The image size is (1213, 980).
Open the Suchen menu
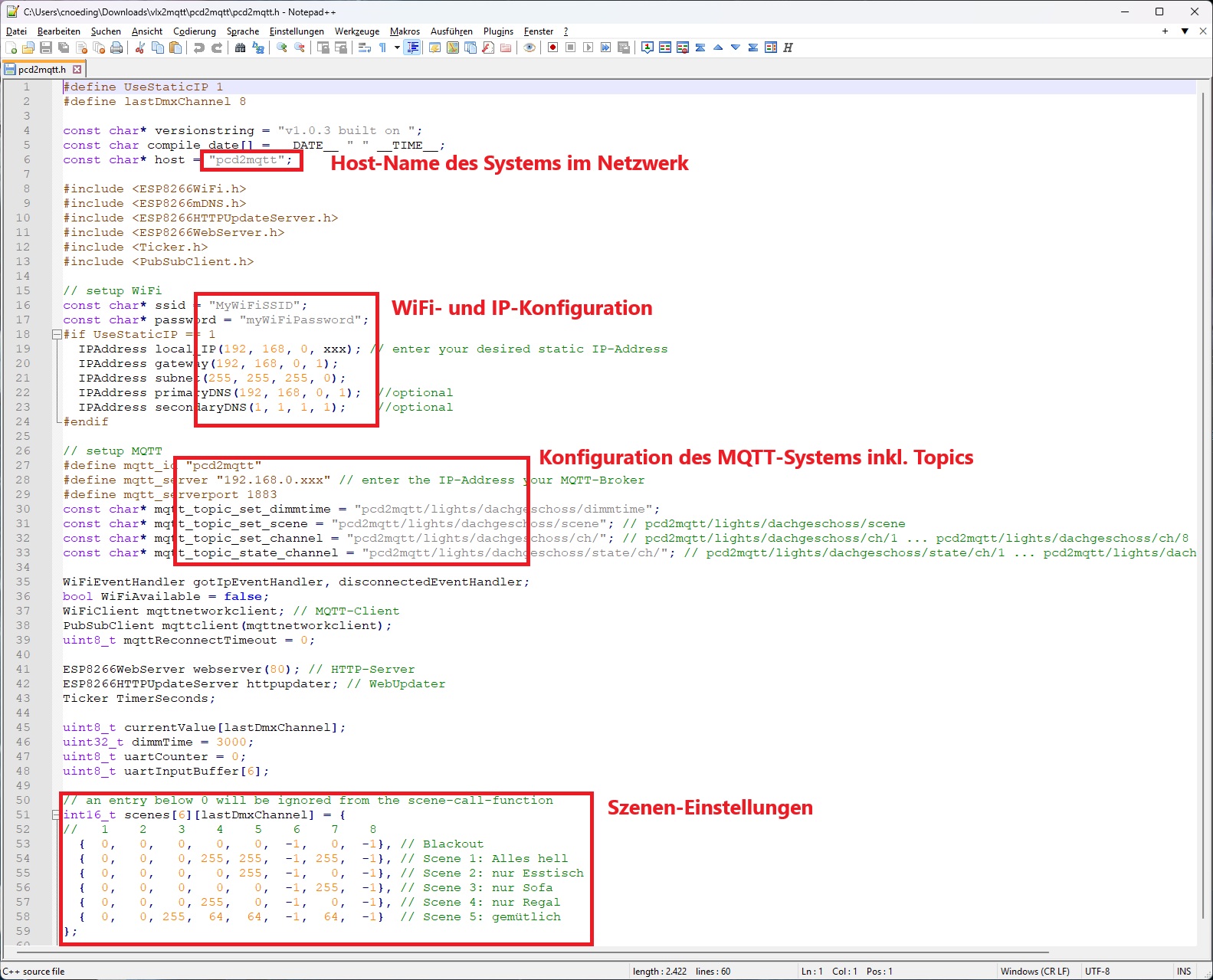coord(106,31)
